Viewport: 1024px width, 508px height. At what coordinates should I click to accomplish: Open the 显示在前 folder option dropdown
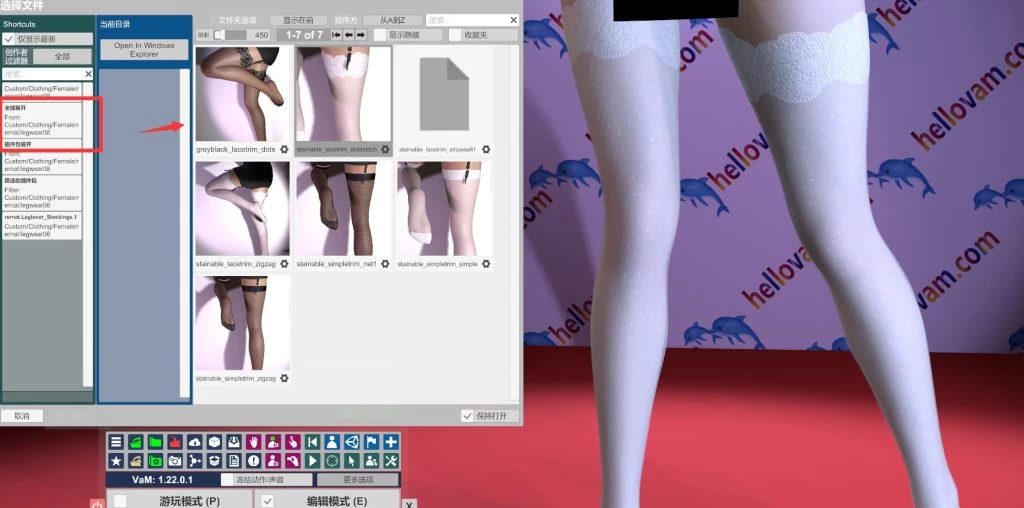click(x=298, y=20)
